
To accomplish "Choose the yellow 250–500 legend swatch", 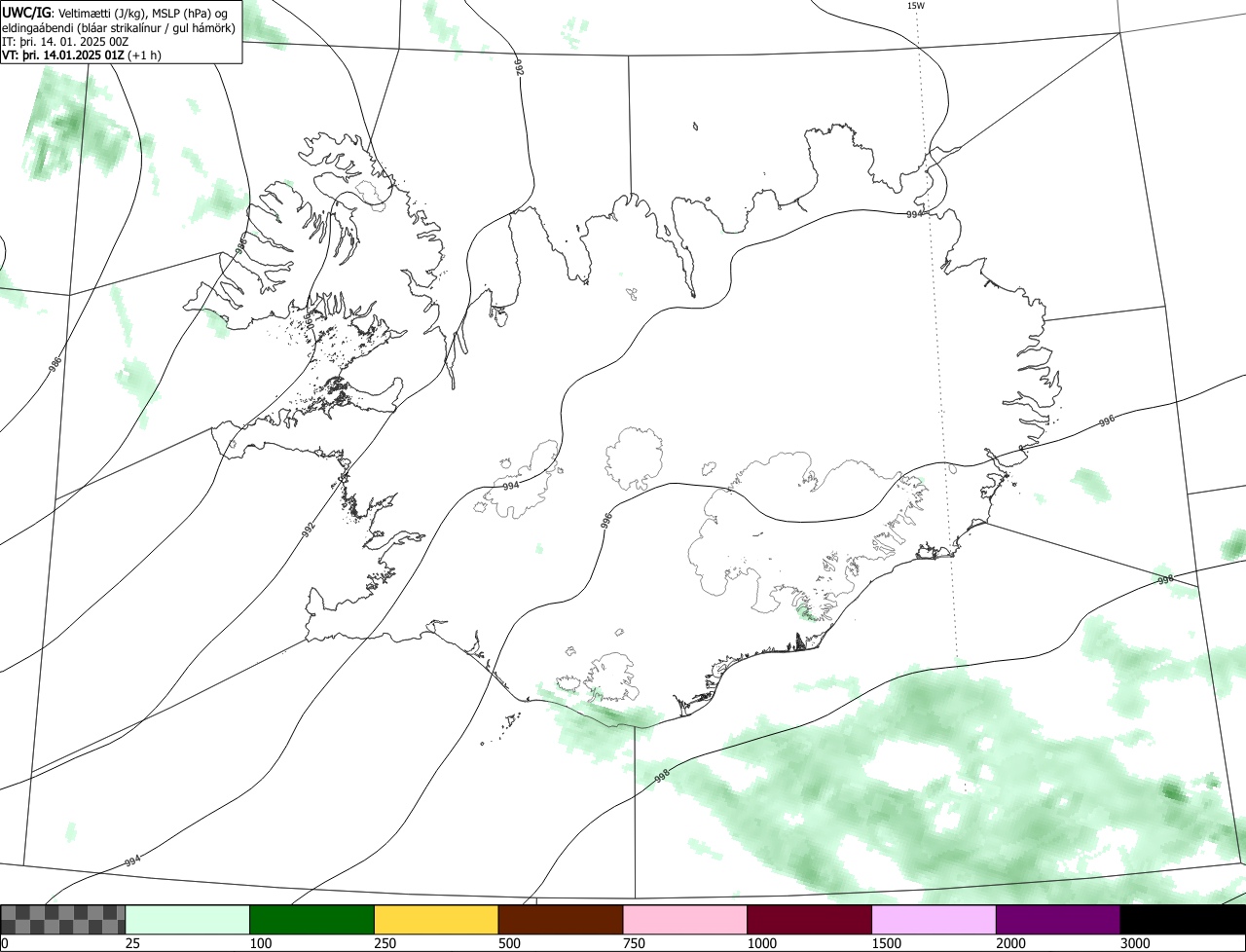I will pos(436,920).
